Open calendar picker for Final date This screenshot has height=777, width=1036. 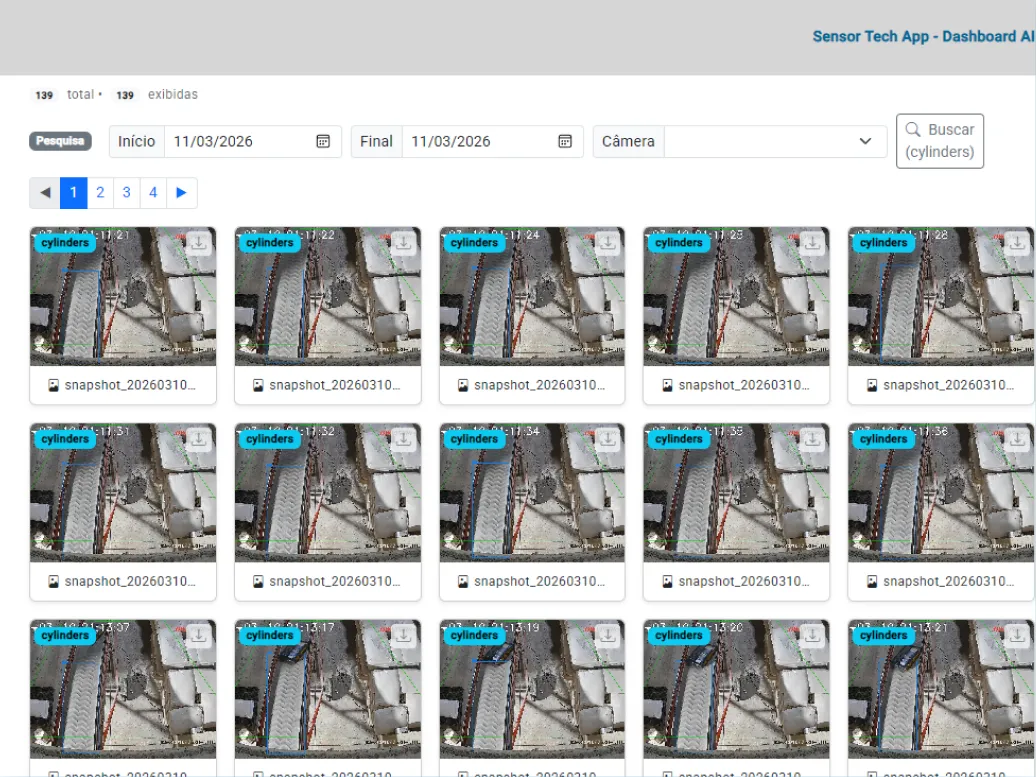pos(565,141)
